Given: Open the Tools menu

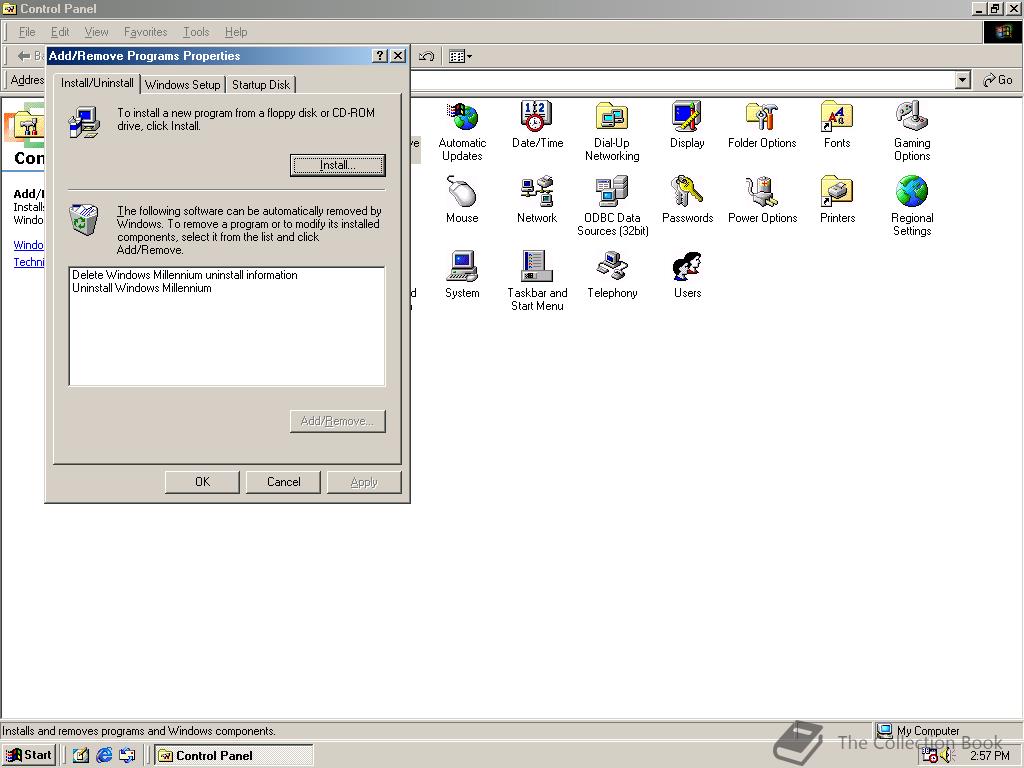Looking at the screenshot, I should point(196,32).
